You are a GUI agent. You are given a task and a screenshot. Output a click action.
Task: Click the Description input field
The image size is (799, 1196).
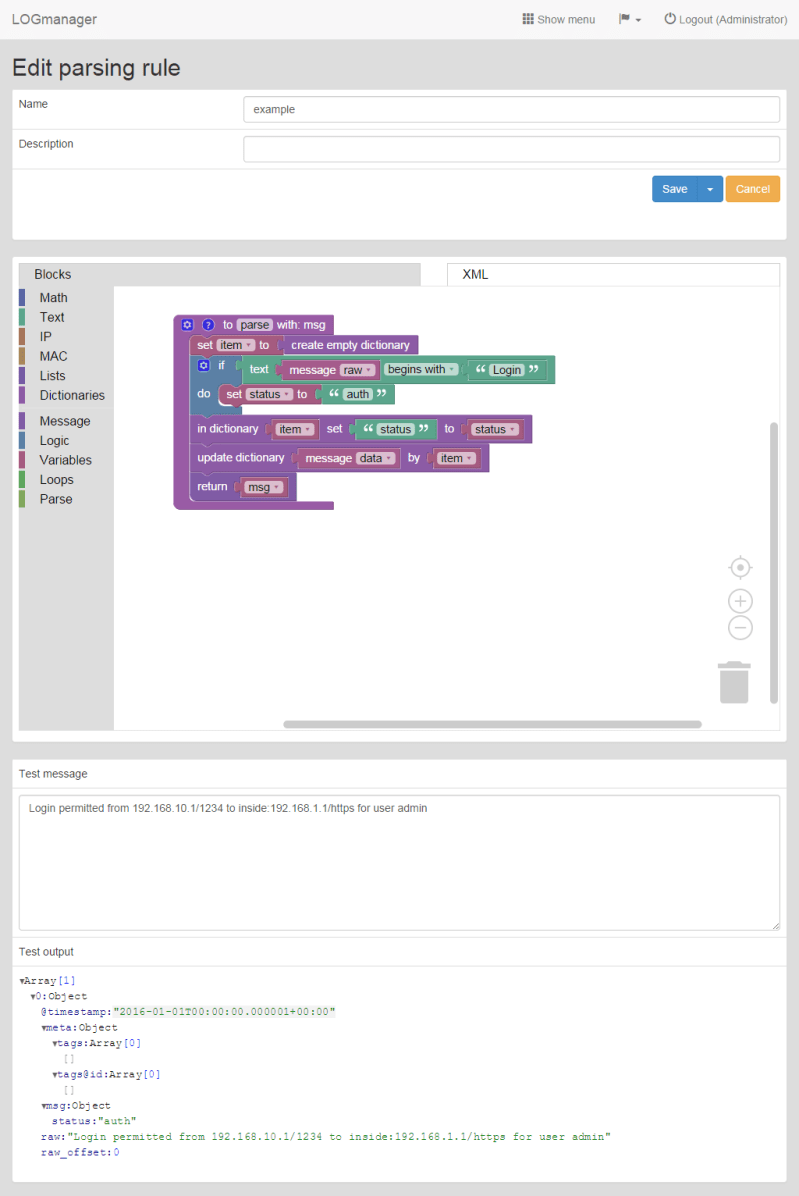tap(512, 149)
